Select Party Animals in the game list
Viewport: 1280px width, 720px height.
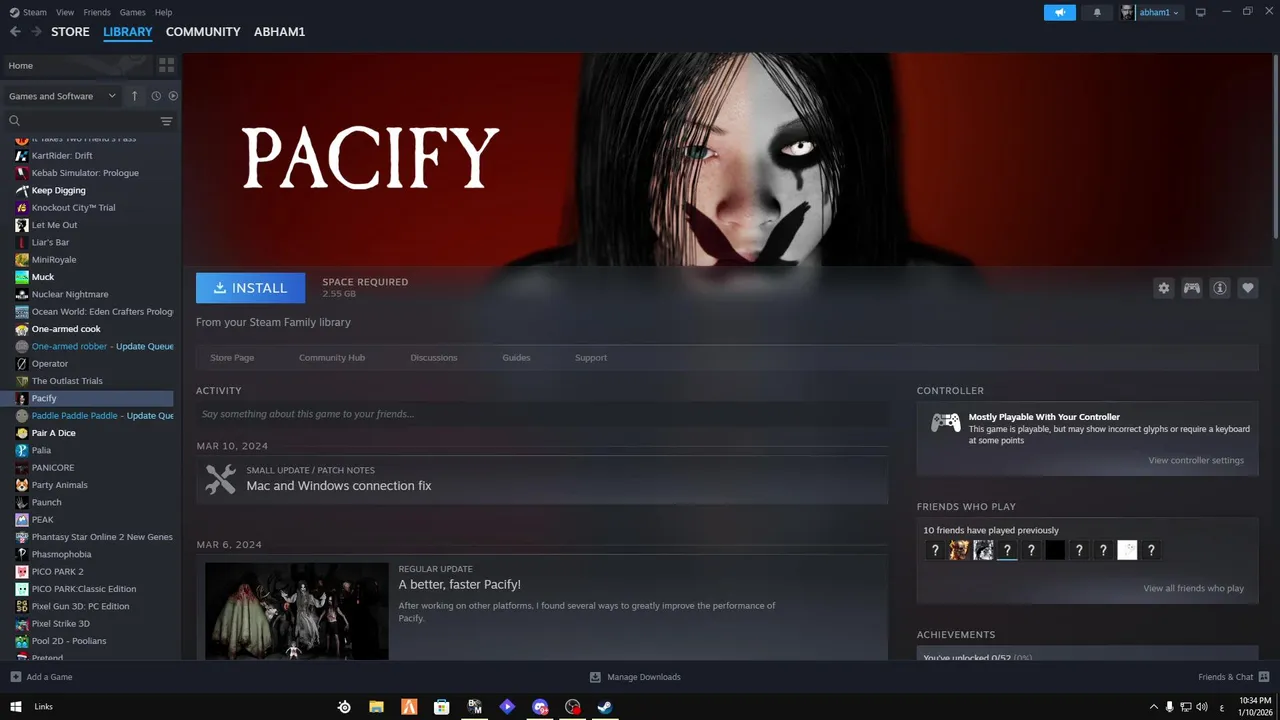59,485
